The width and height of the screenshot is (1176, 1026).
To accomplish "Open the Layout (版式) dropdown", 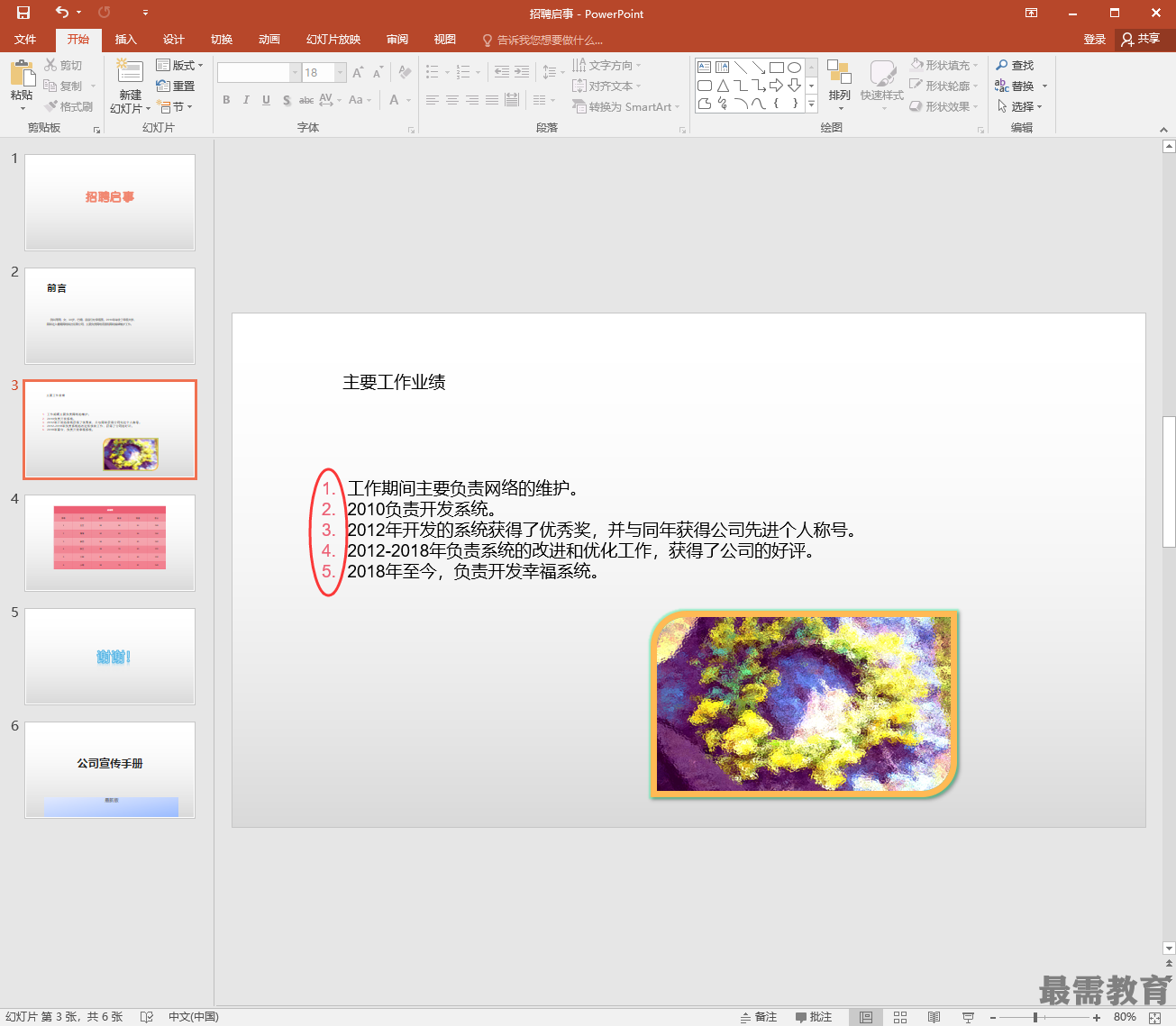I will [x=179, y=65].
